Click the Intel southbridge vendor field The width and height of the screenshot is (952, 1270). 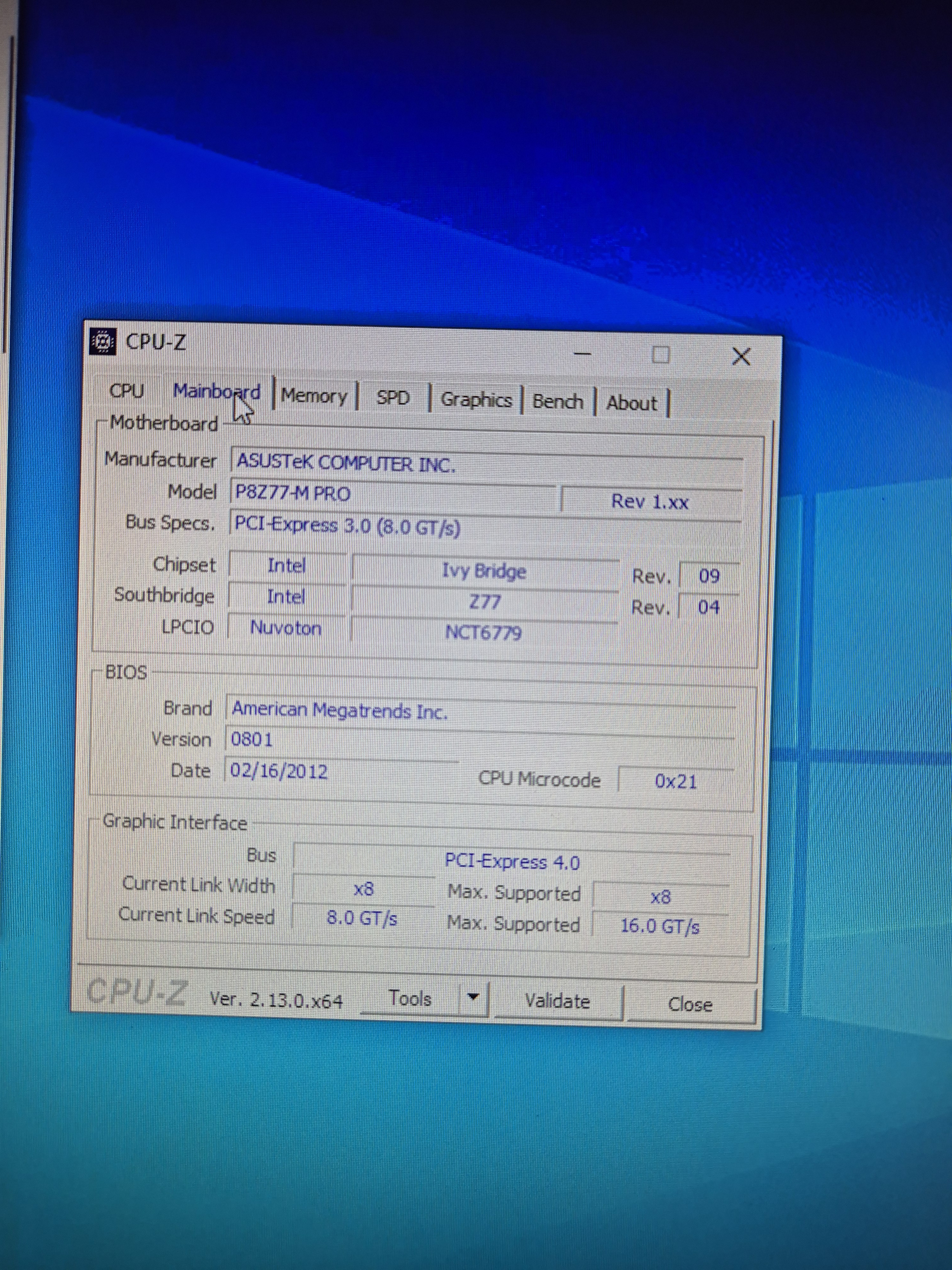(286, 597)
